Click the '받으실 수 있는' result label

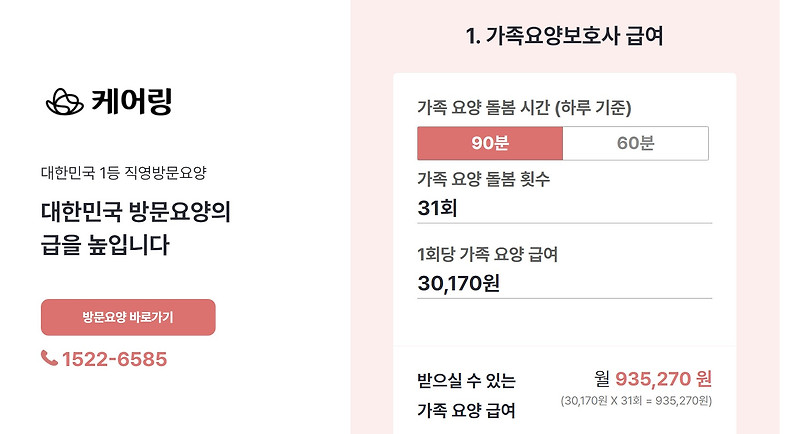[x=467, y=380]
